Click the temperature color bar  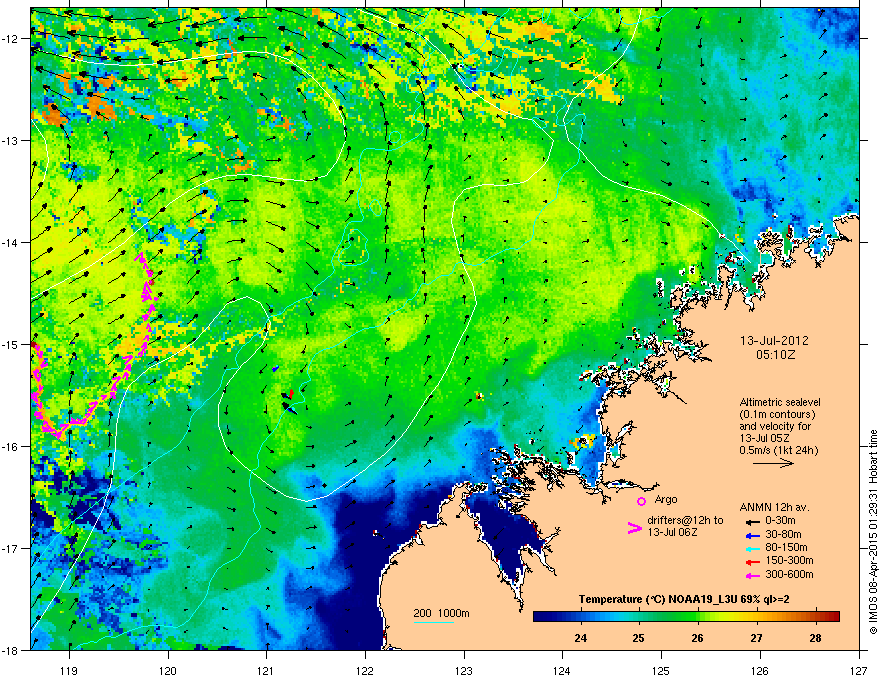pos(686,617)
